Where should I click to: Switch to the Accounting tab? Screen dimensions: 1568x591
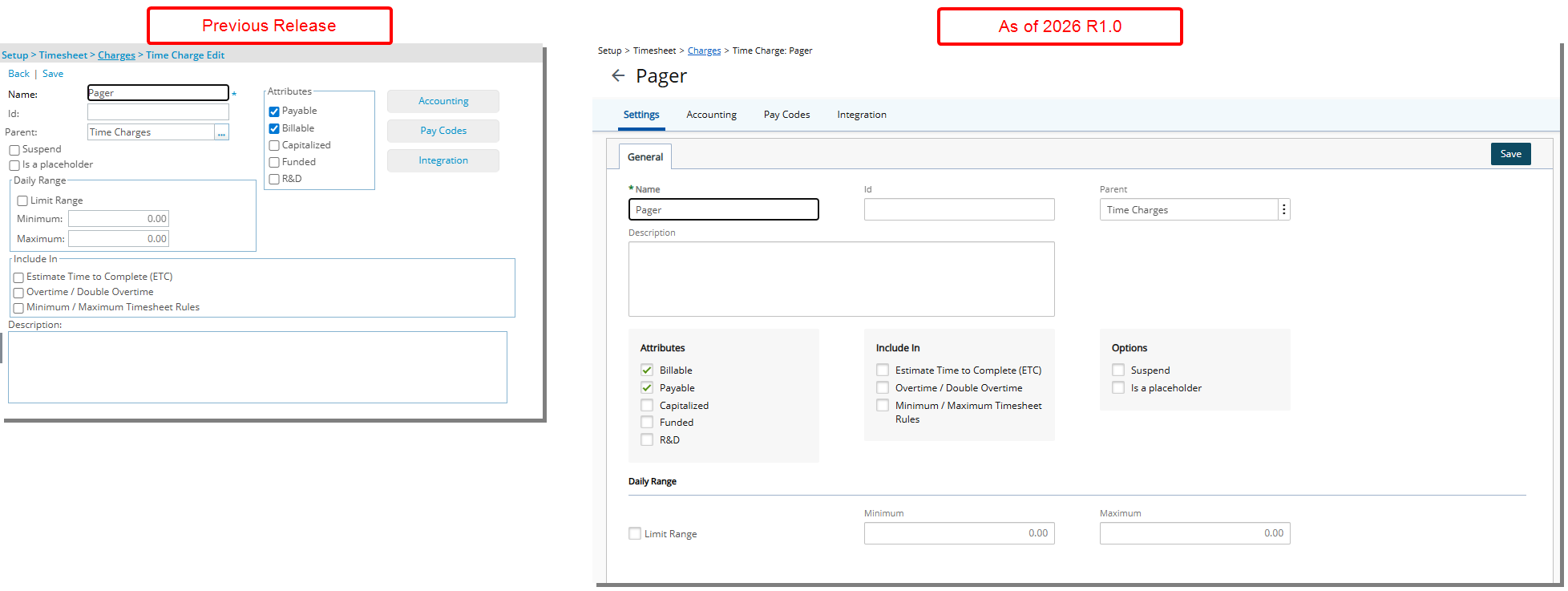[x=711, y=115]
